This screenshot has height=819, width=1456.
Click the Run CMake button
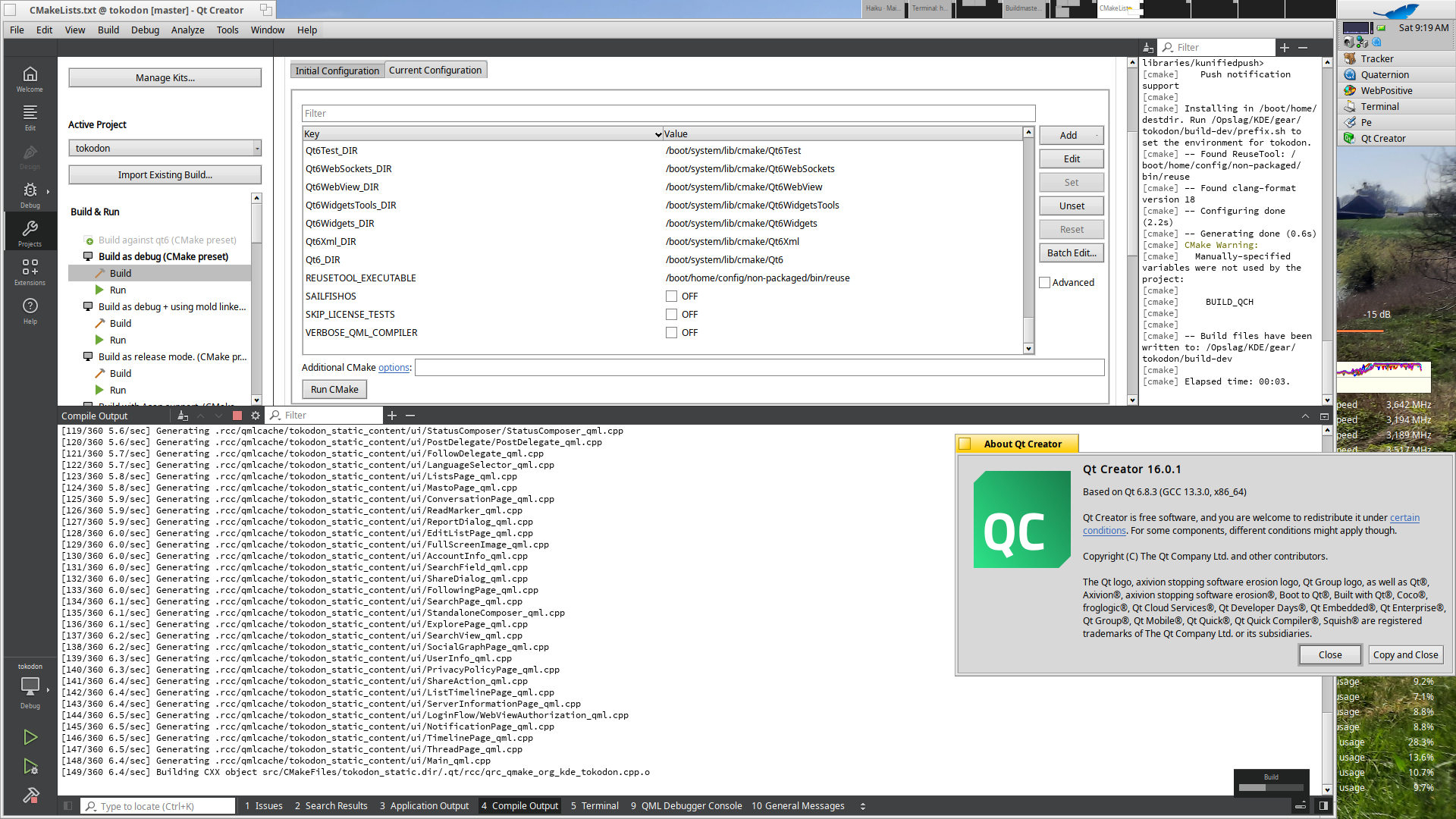point(334,390)
